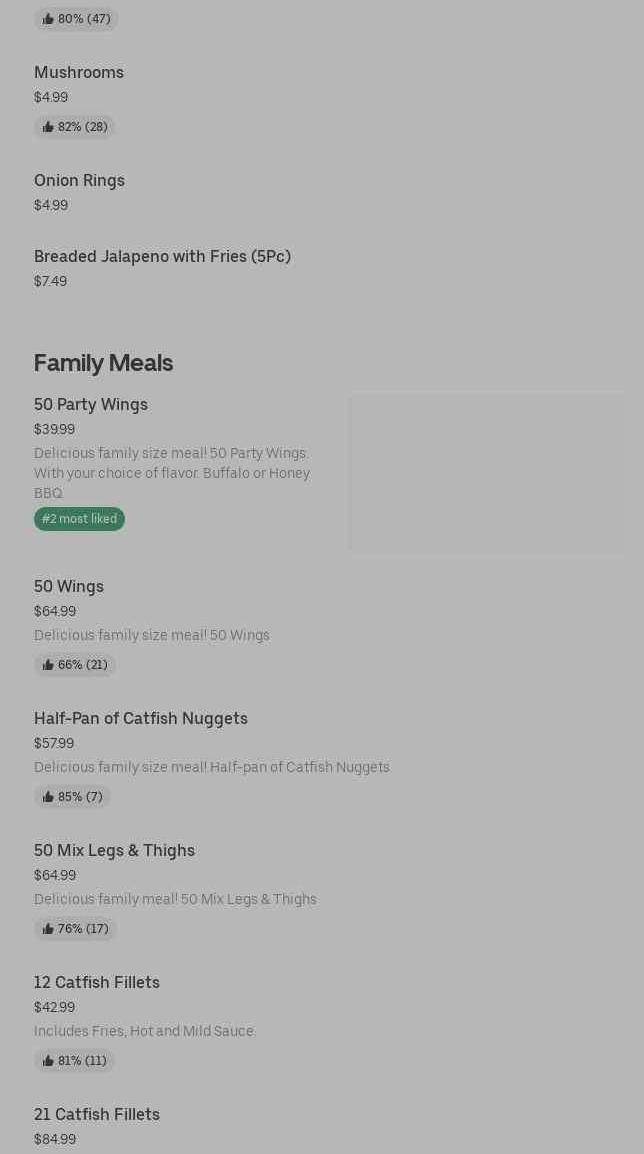Click thumbs-up icon on the 80% (47) rating

click(x=48, y=19)
